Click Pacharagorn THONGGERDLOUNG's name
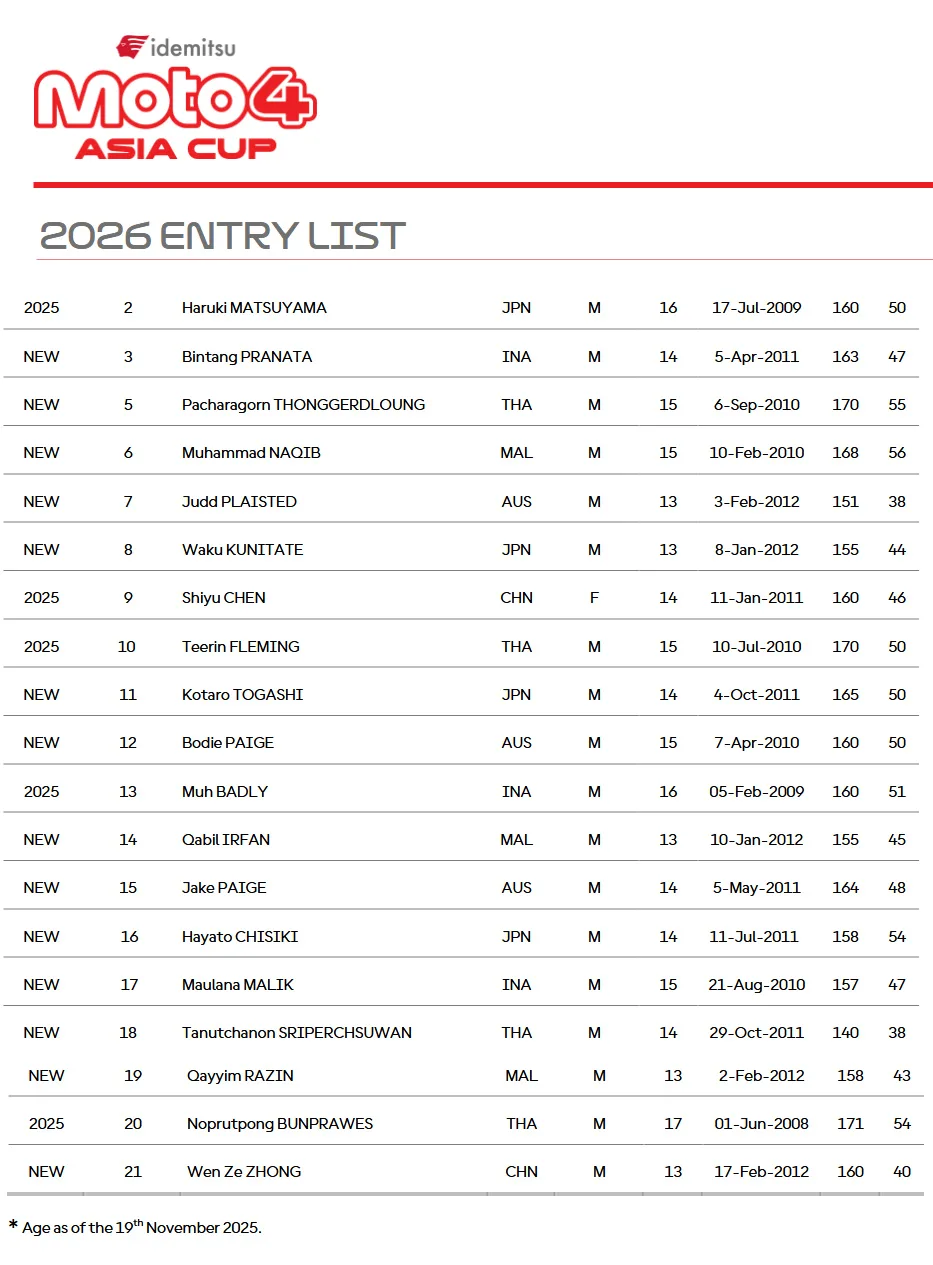 (303, 405)
